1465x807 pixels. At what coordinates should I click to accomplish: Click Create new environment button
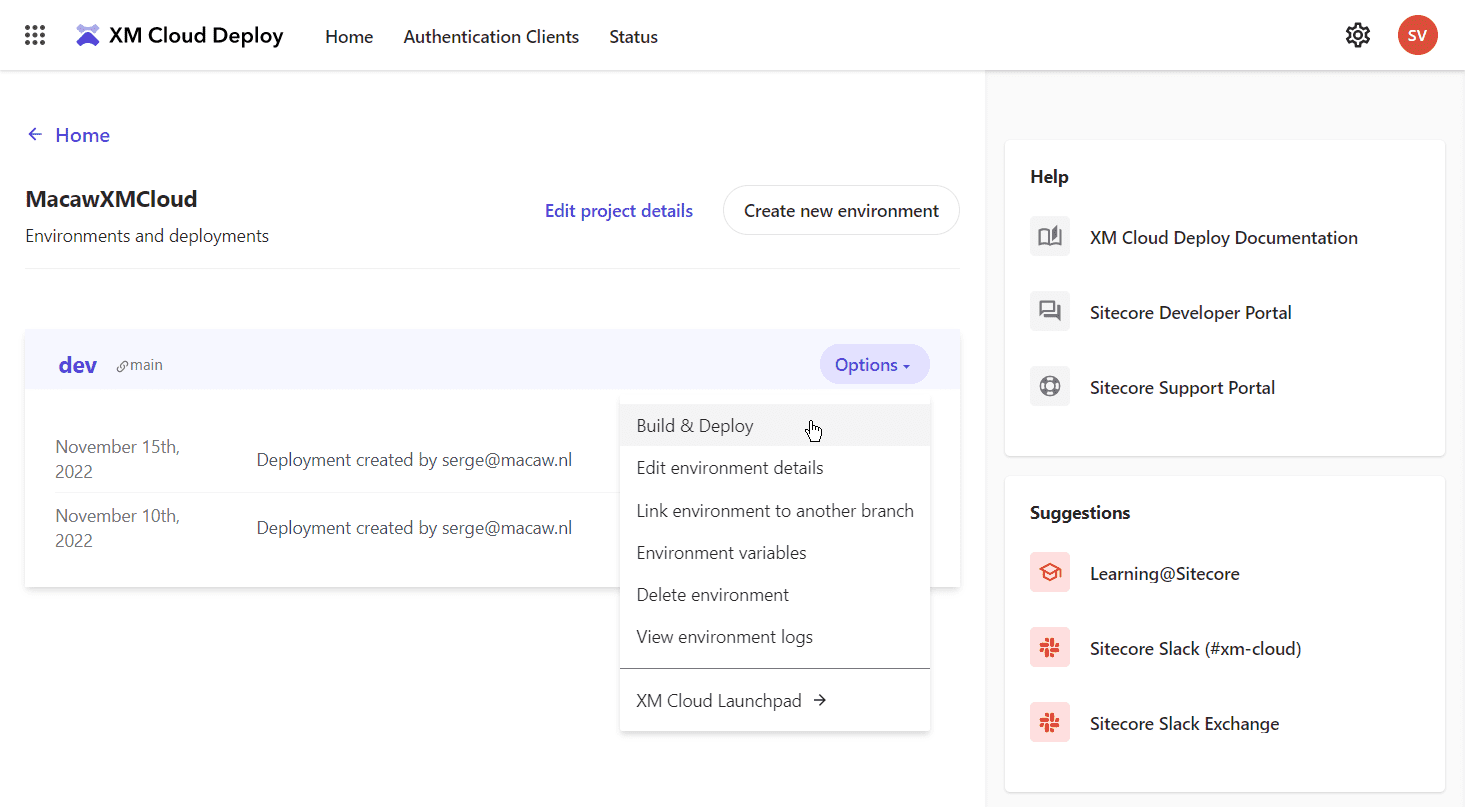tap(841, 210)
